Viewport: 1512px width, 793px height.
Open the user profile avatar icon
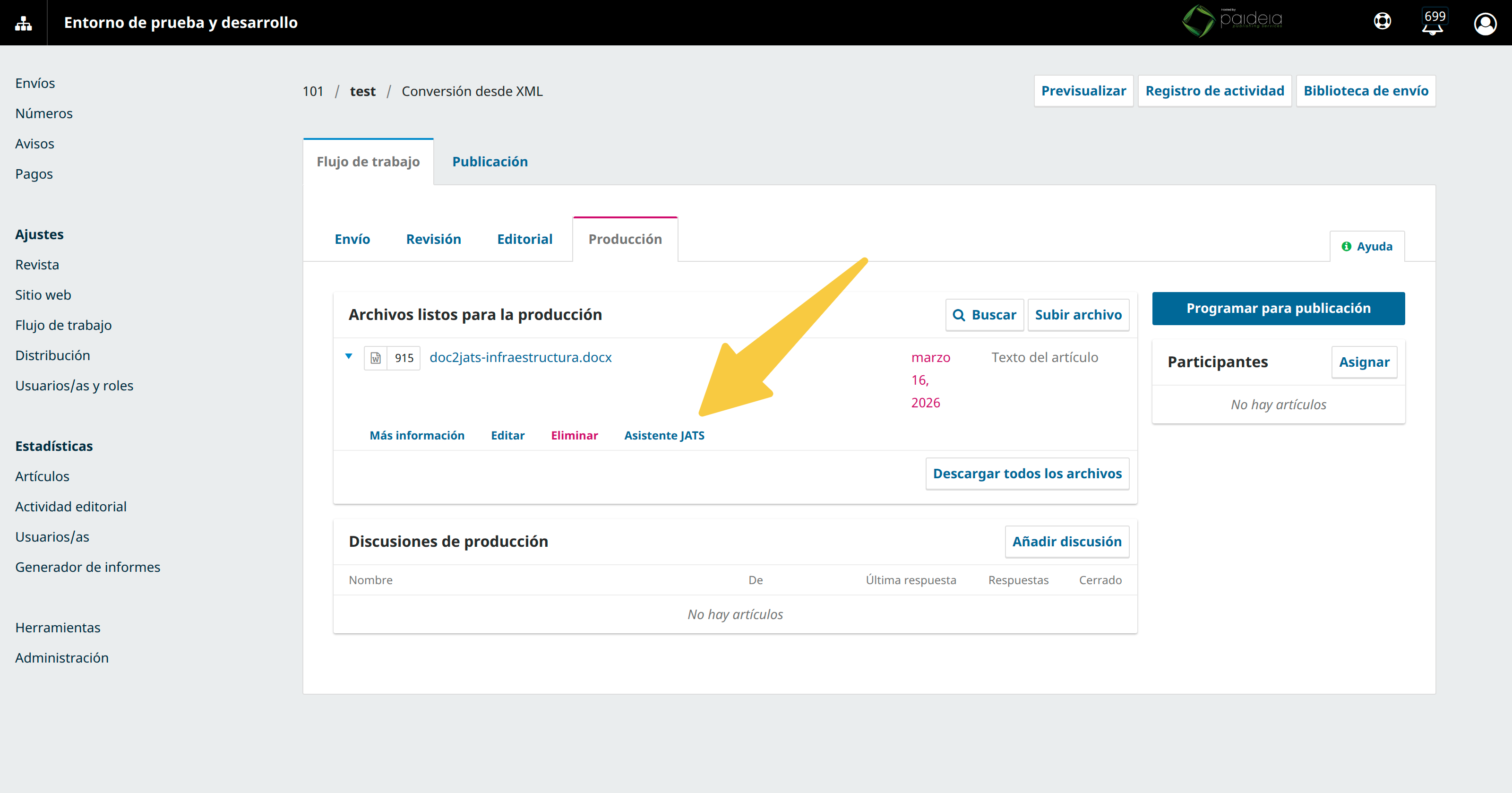(1485, 24)
